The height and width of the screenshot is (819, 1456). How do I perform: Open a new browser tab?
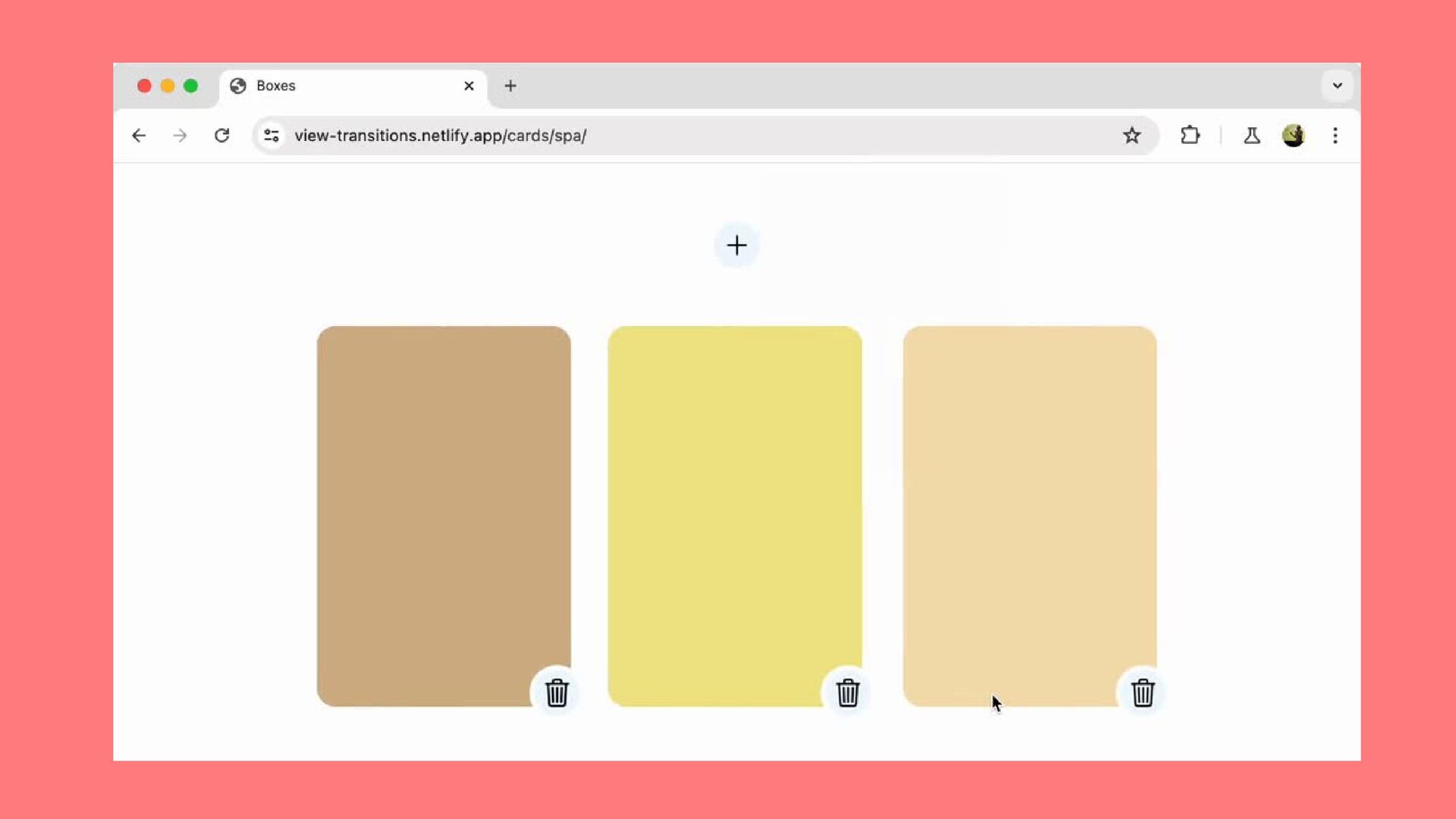point(510,86)
